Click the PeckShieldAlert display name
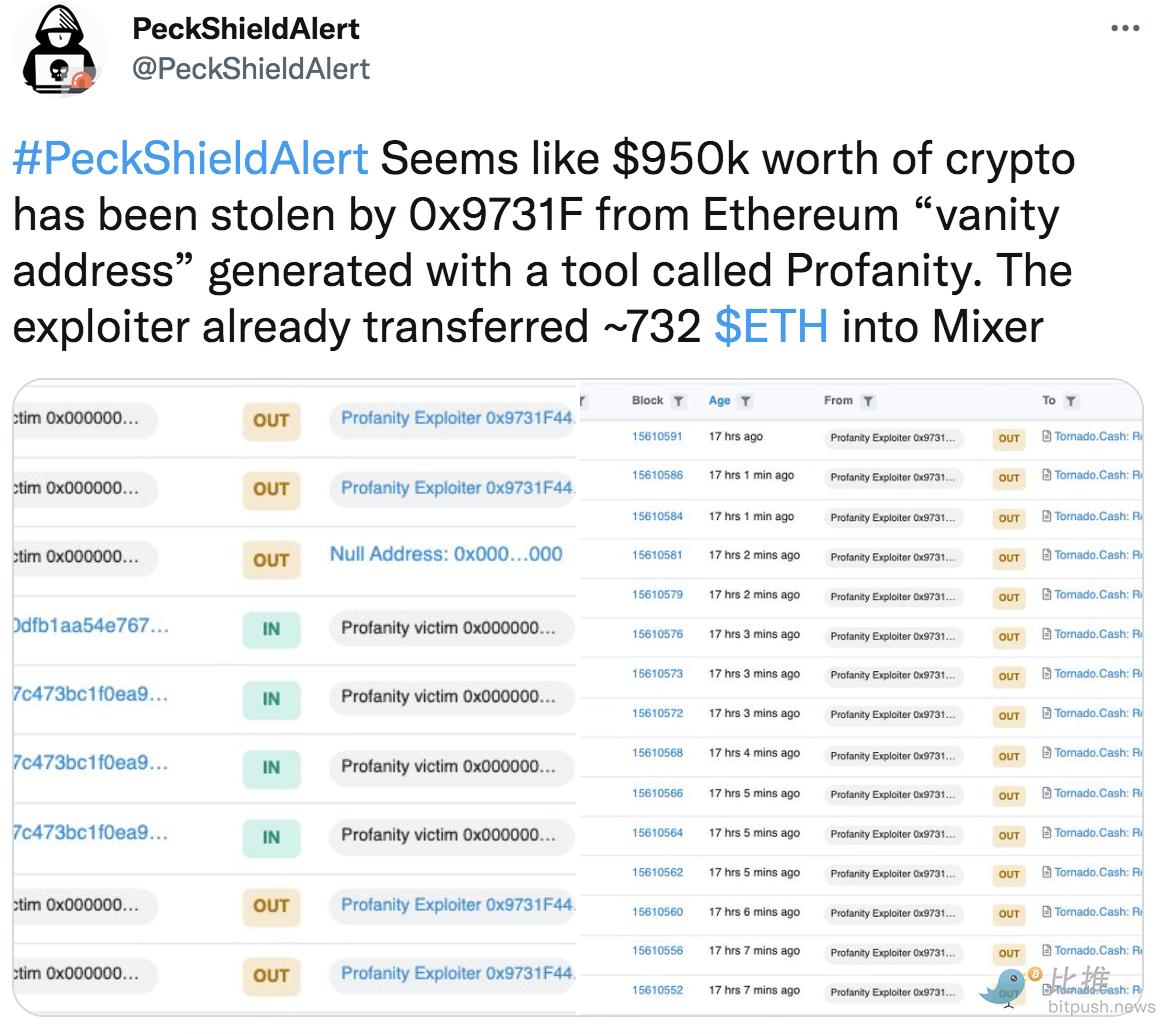This screenshot has width=1176, height=1034. [246, 29]
